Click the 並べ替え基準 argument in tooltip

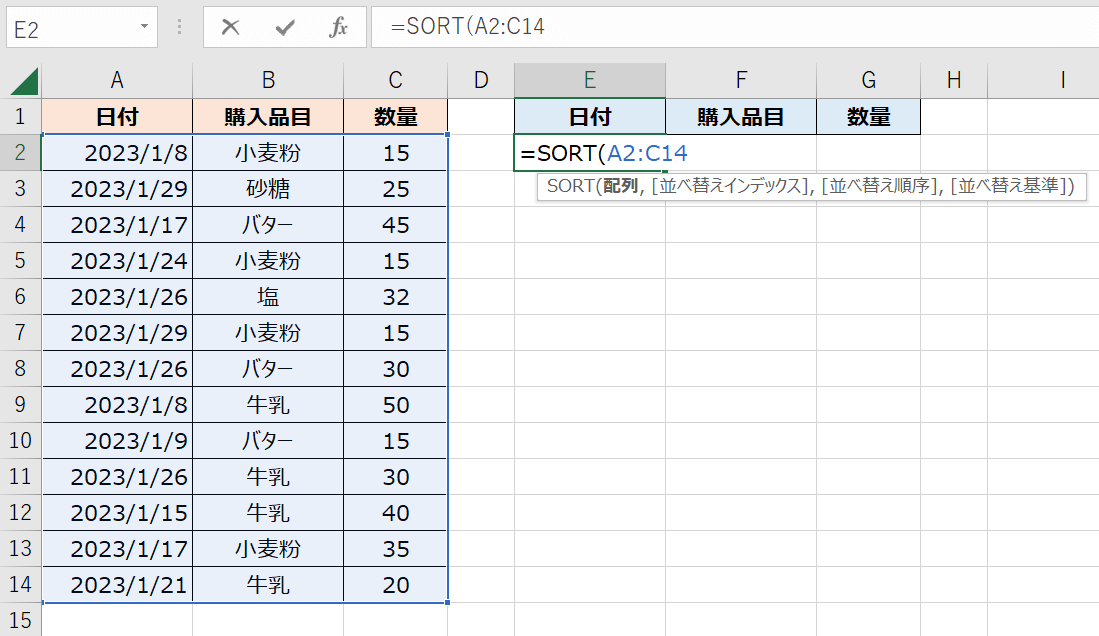coord(1012,186)
